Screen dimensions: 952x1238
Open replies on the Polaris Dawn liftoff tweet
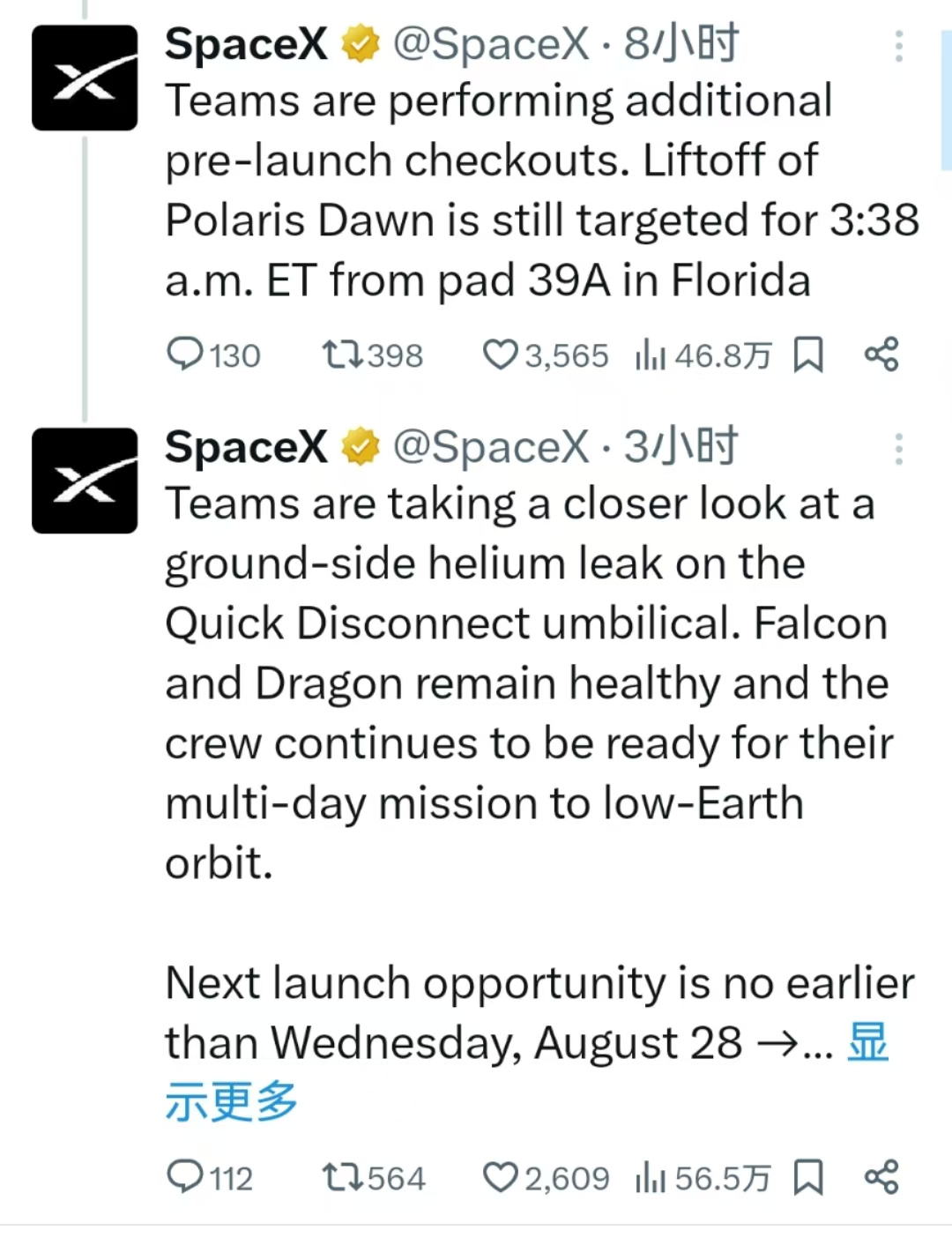click(x=212, y=355)
